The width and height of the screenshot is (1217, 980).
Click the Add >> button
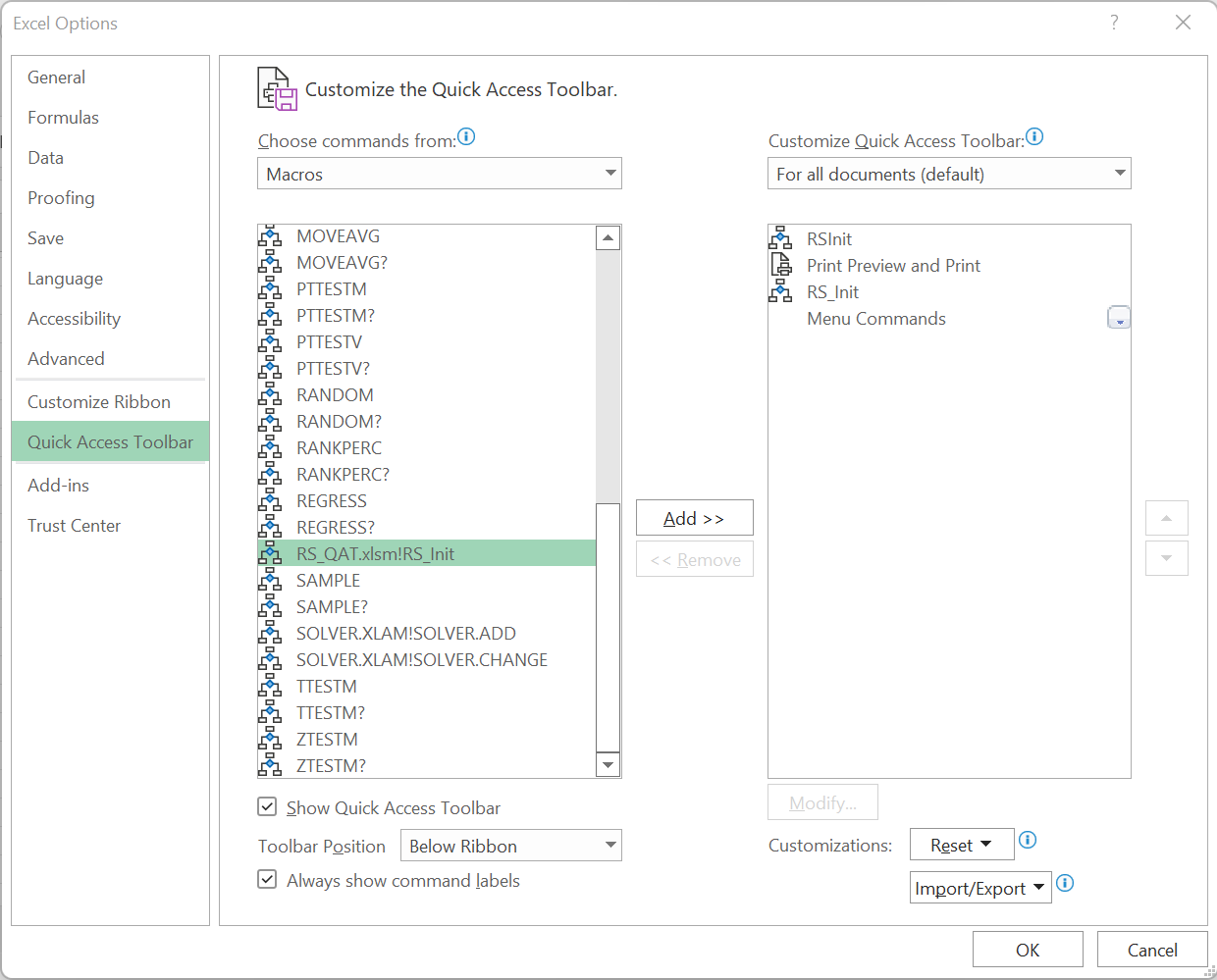tap(695, 518)
